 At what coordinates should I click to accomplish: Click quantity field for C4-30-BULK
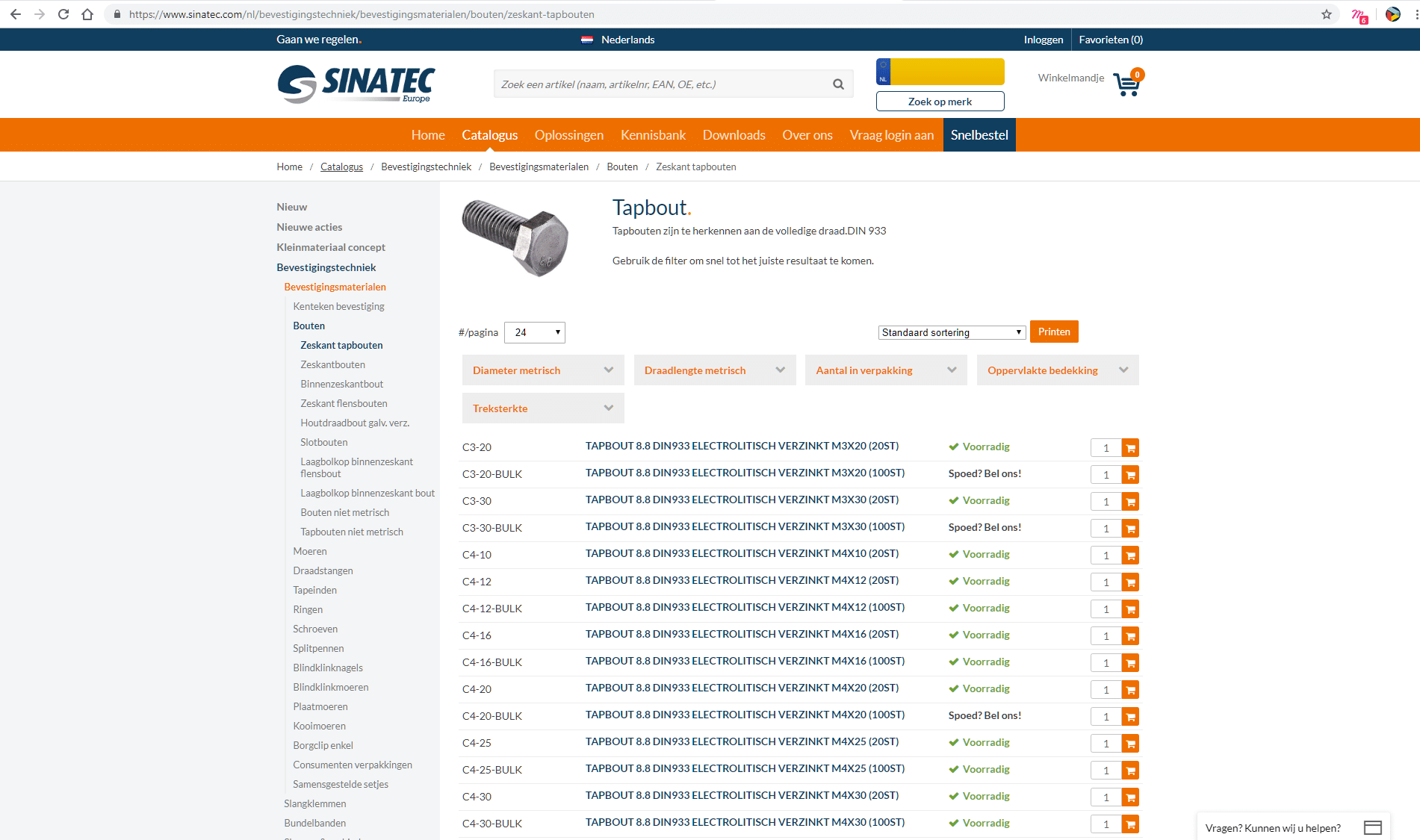1106,824
